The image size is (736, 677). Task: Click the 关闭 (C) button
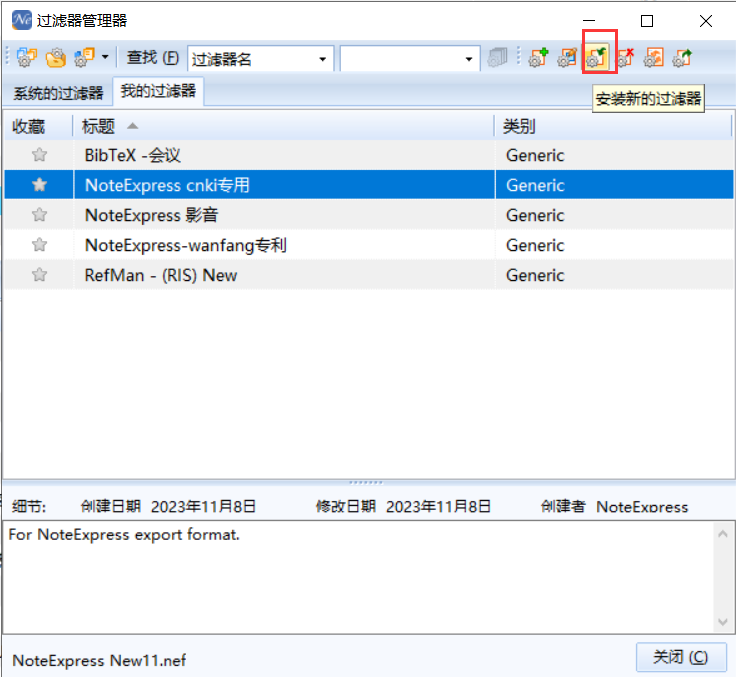click(681, 657)
